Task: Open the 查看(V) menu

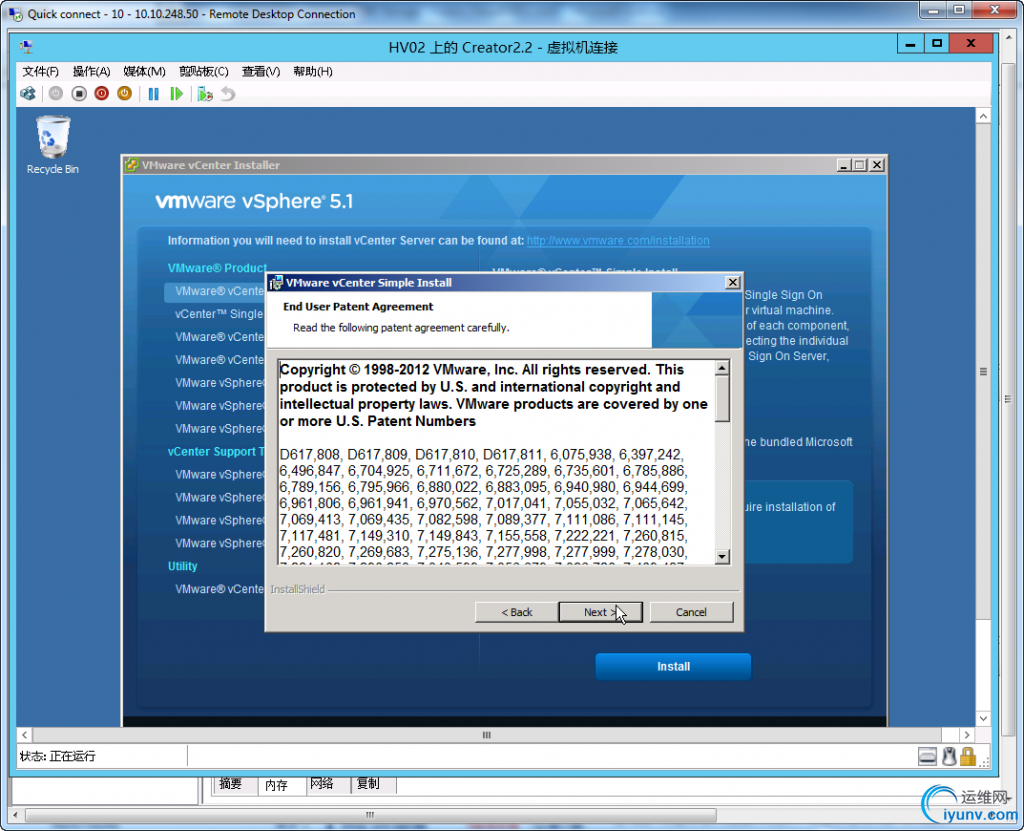Action: (261, 71)
